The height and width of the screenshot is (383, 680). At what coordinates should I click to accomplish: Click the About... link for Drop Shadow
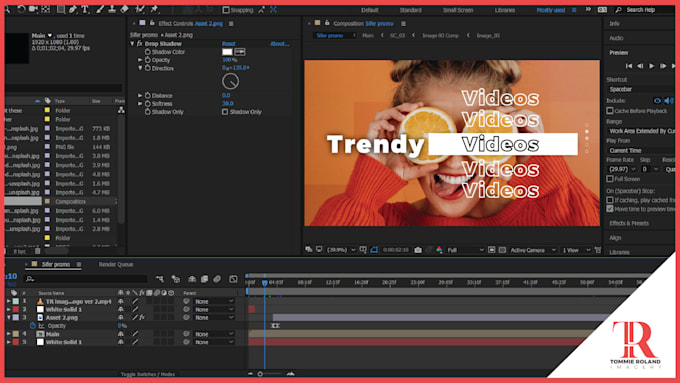coord(280,44)
